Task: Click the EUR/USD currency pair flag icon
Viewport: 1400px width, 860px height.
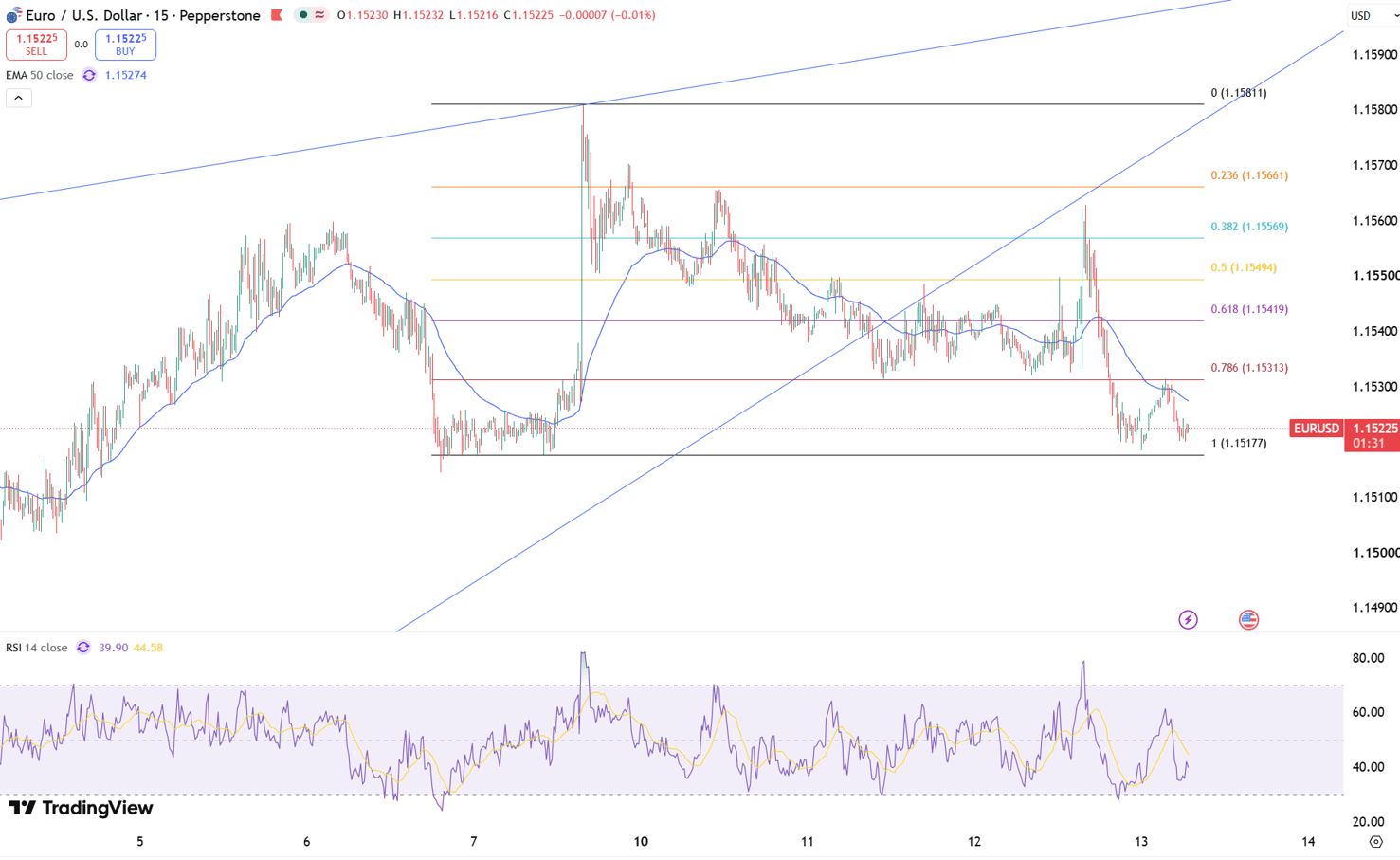Action: (x=13, y=15)
